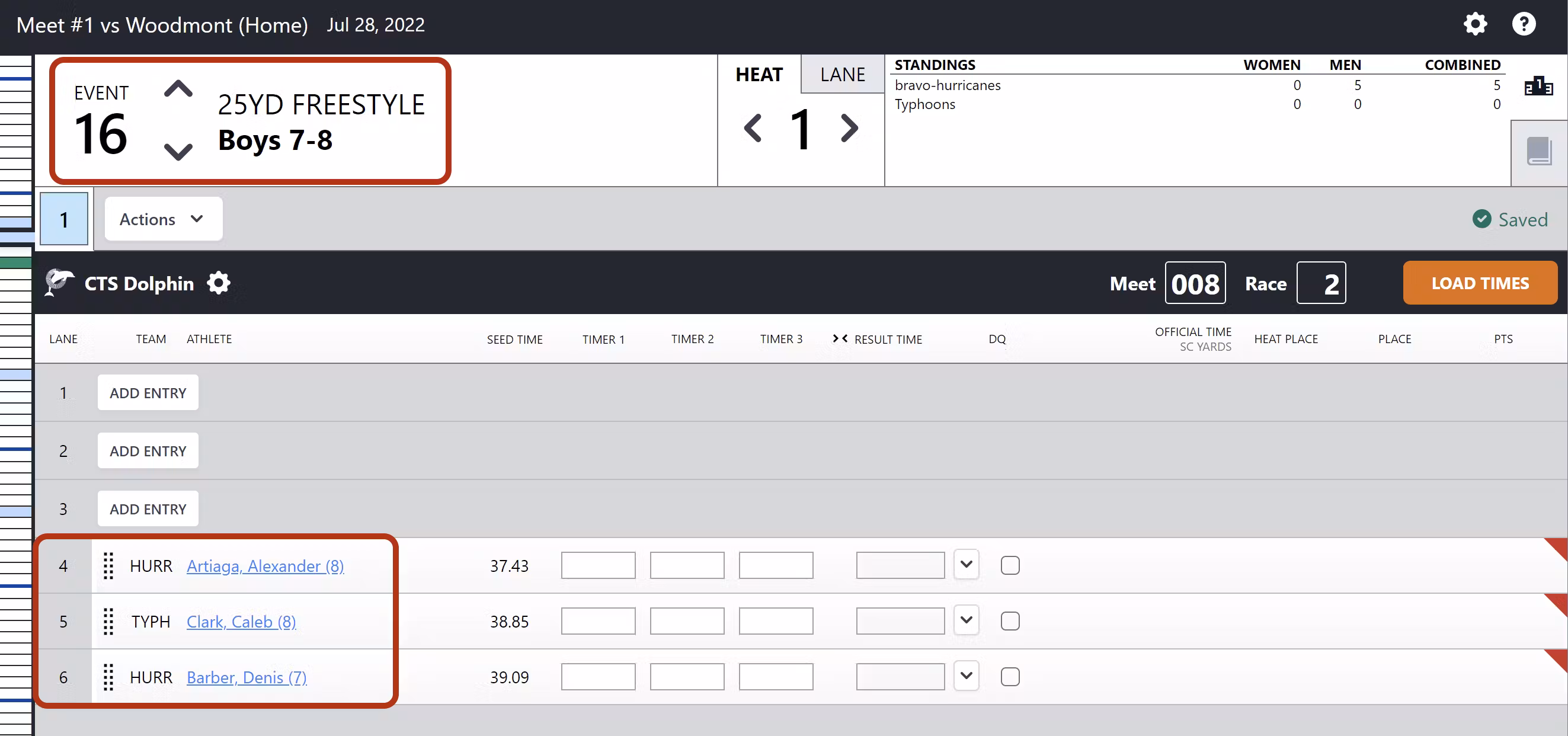The width and height of the screenshot is (1568, 736).
Task: Check DQ box for Artiaga, Alexander
Action: [x=1010, y=565]
